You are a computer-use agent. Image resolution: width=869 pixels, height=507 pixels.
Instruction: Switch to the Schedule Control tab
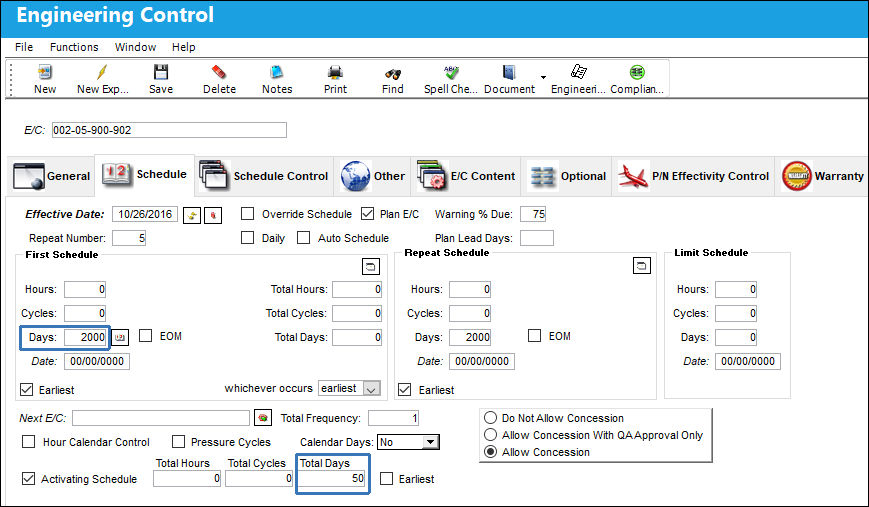[x=264, y=176]
